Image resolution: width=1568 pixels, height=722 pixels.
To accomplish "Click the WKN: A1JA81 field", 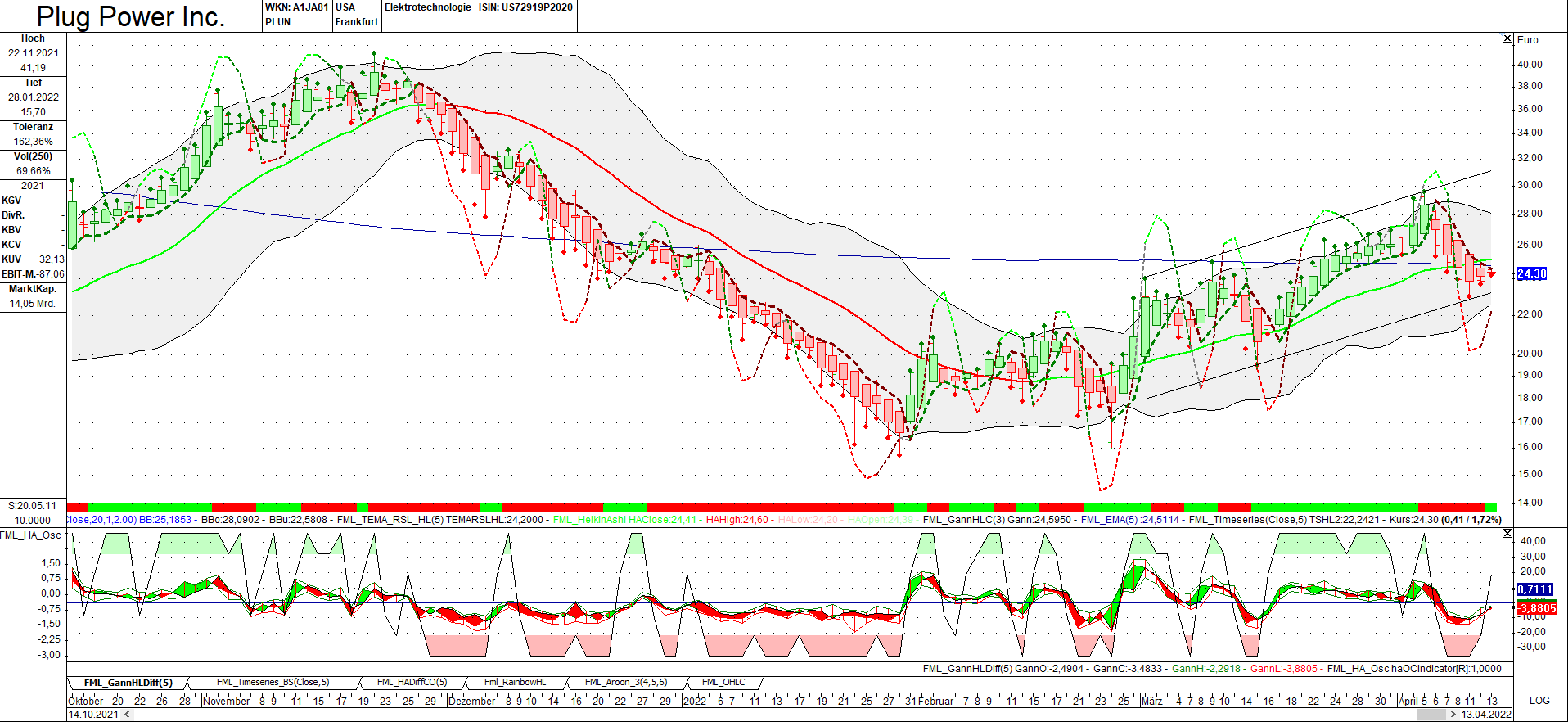I will 296,7.
